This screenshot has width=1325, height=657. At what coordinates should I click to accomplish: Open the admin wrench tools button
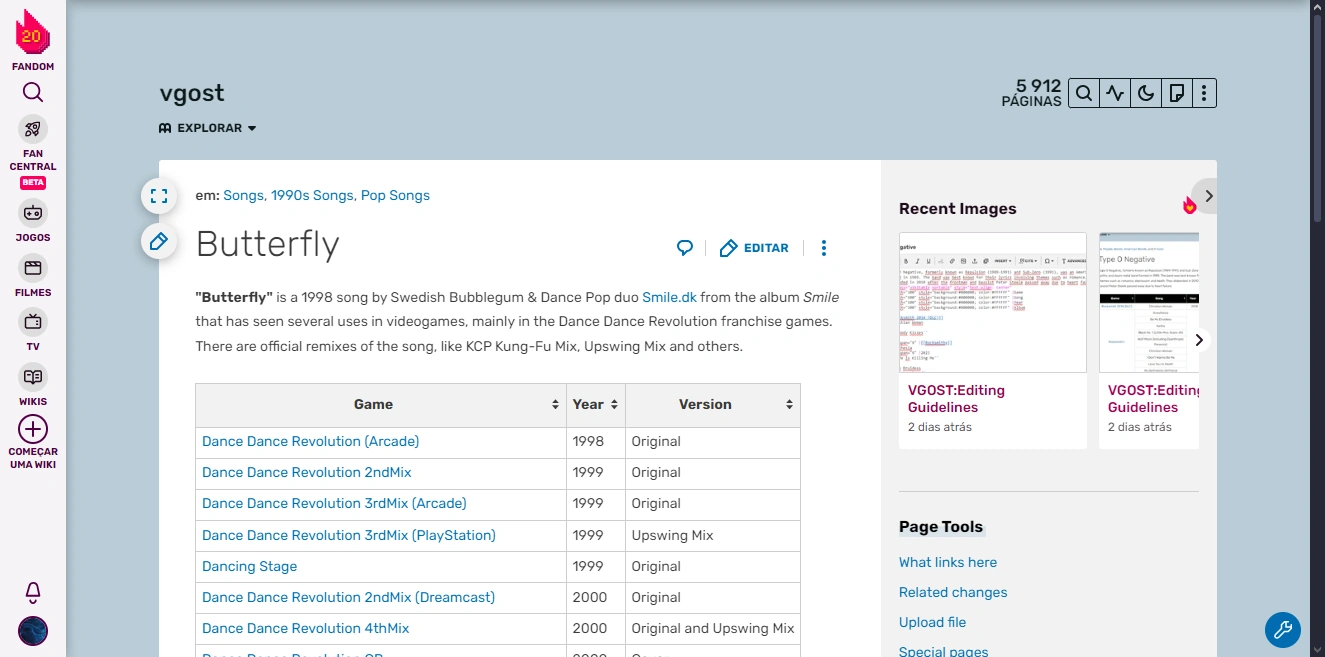[x=1283, y=630]
